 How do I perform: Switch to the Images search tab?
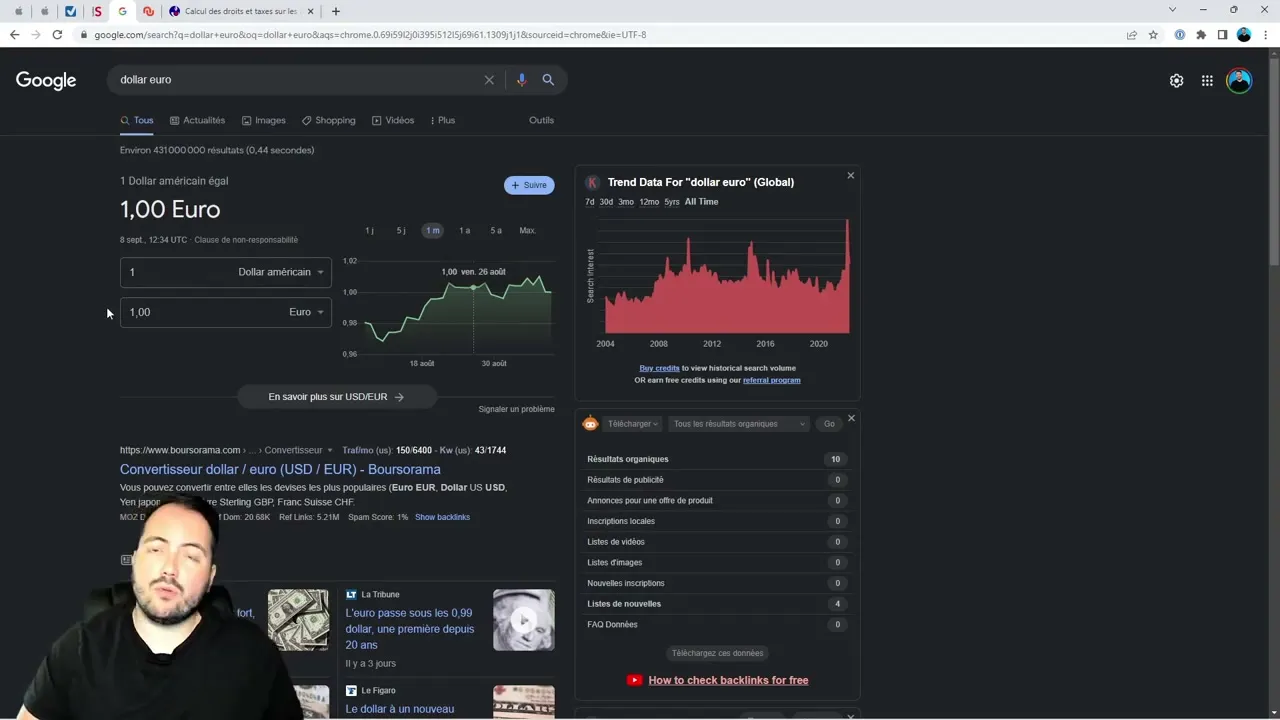coord(264,120)
